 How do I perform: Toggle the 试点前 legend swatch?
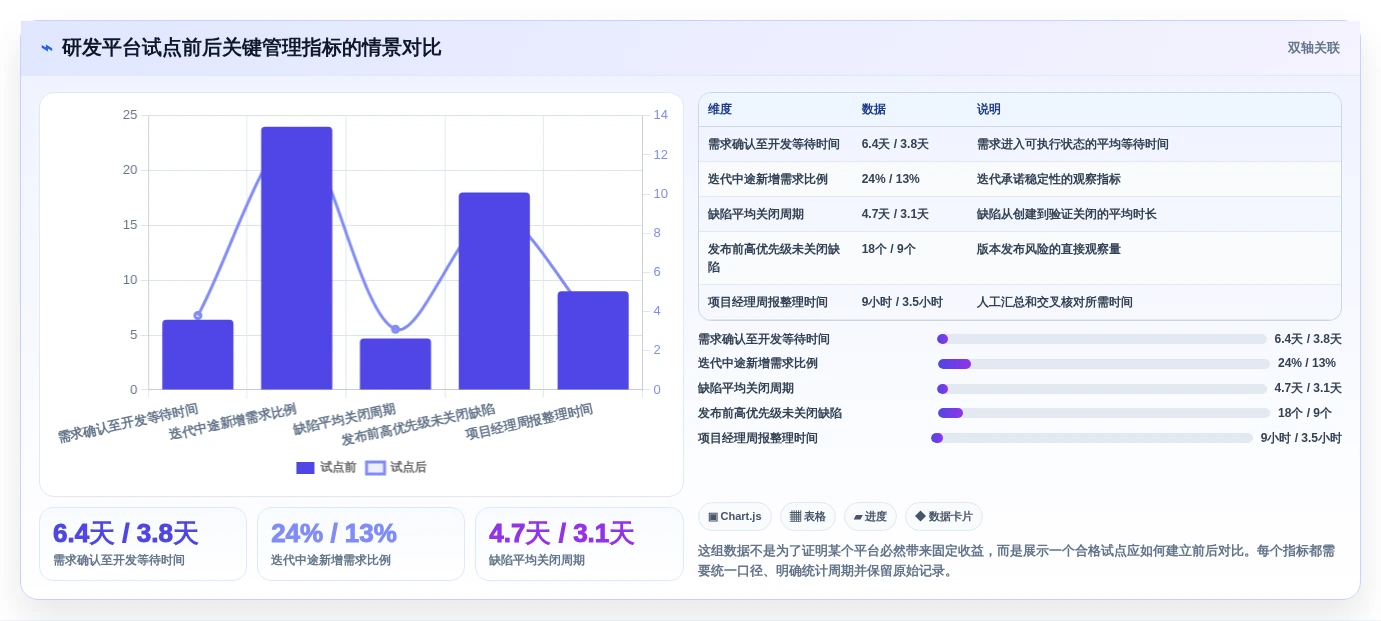click(x=305, y=468)
